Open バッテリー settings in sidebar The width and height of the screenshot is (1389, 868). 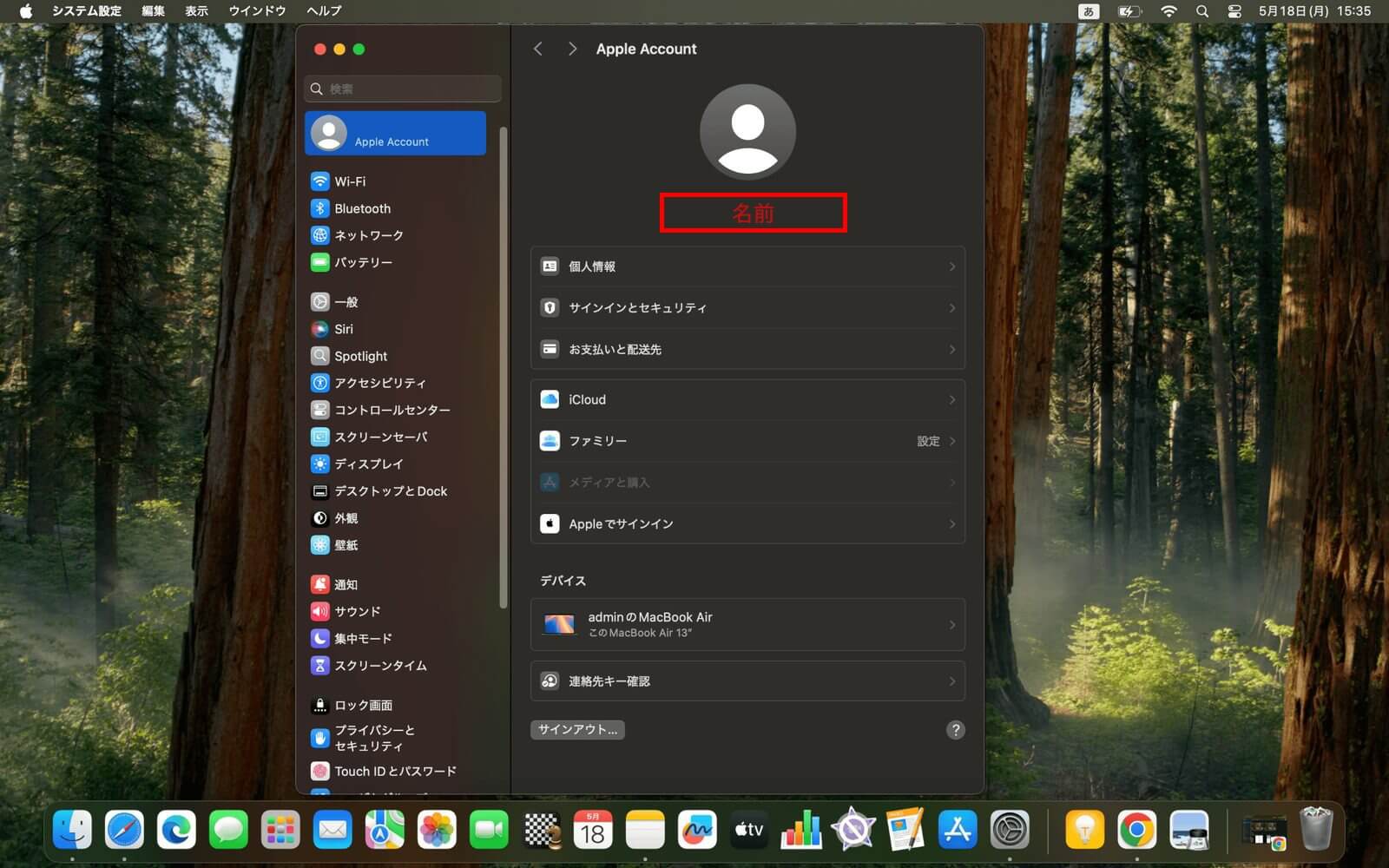tap(396, 262)
